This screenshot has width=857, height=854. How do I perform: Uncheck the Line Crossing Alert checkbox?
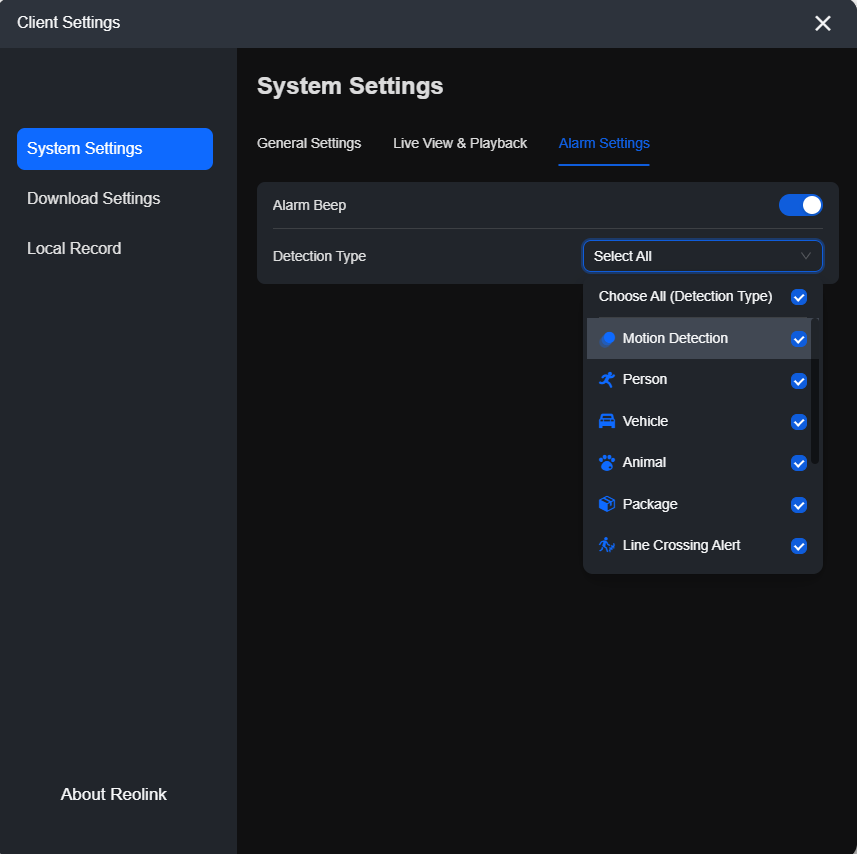click(x=799, y=546)
